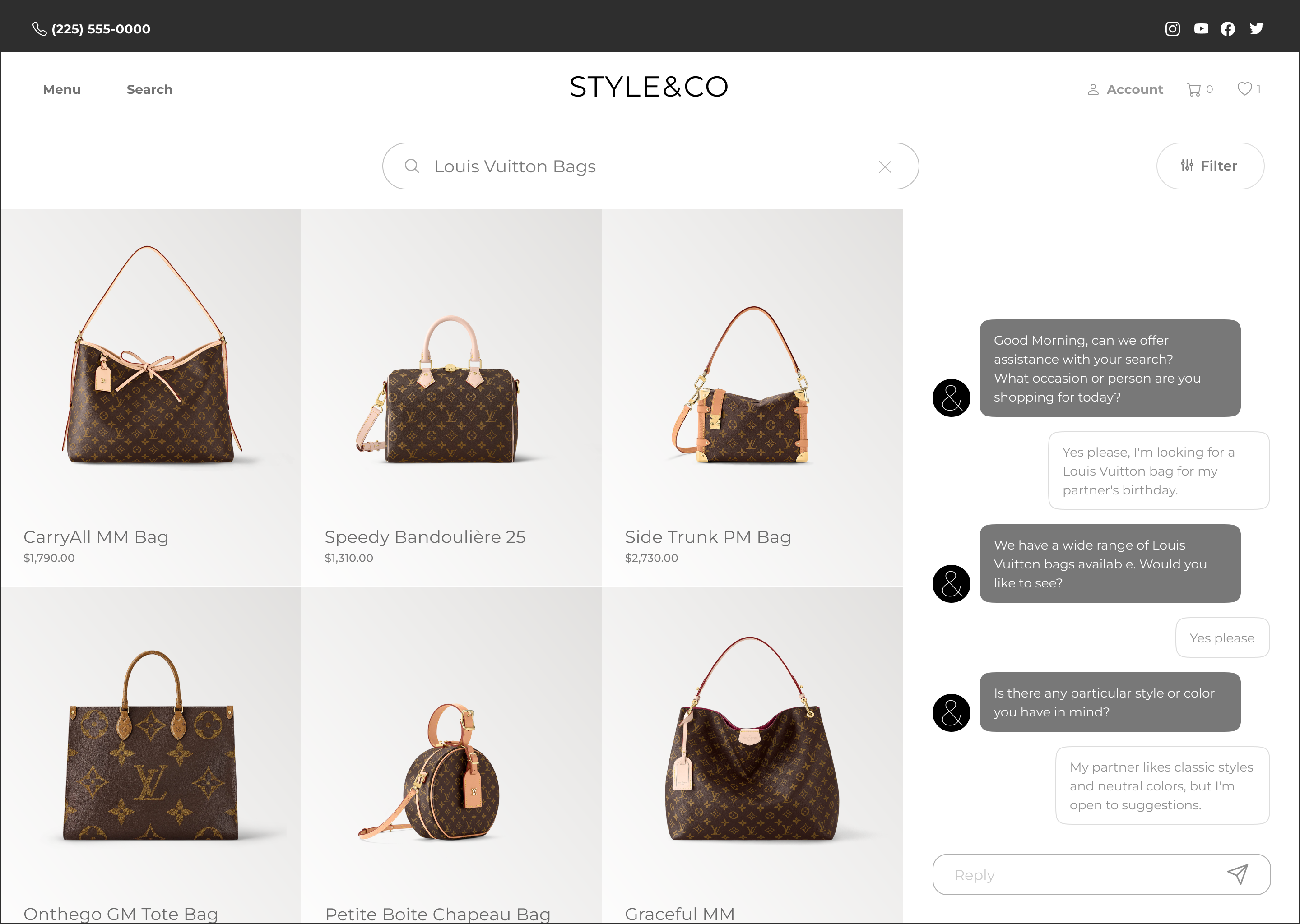Screen dimensions: 1300x924
Task: Open the Filter options button
Action: pyautogui.click(x=1210, y=166)
